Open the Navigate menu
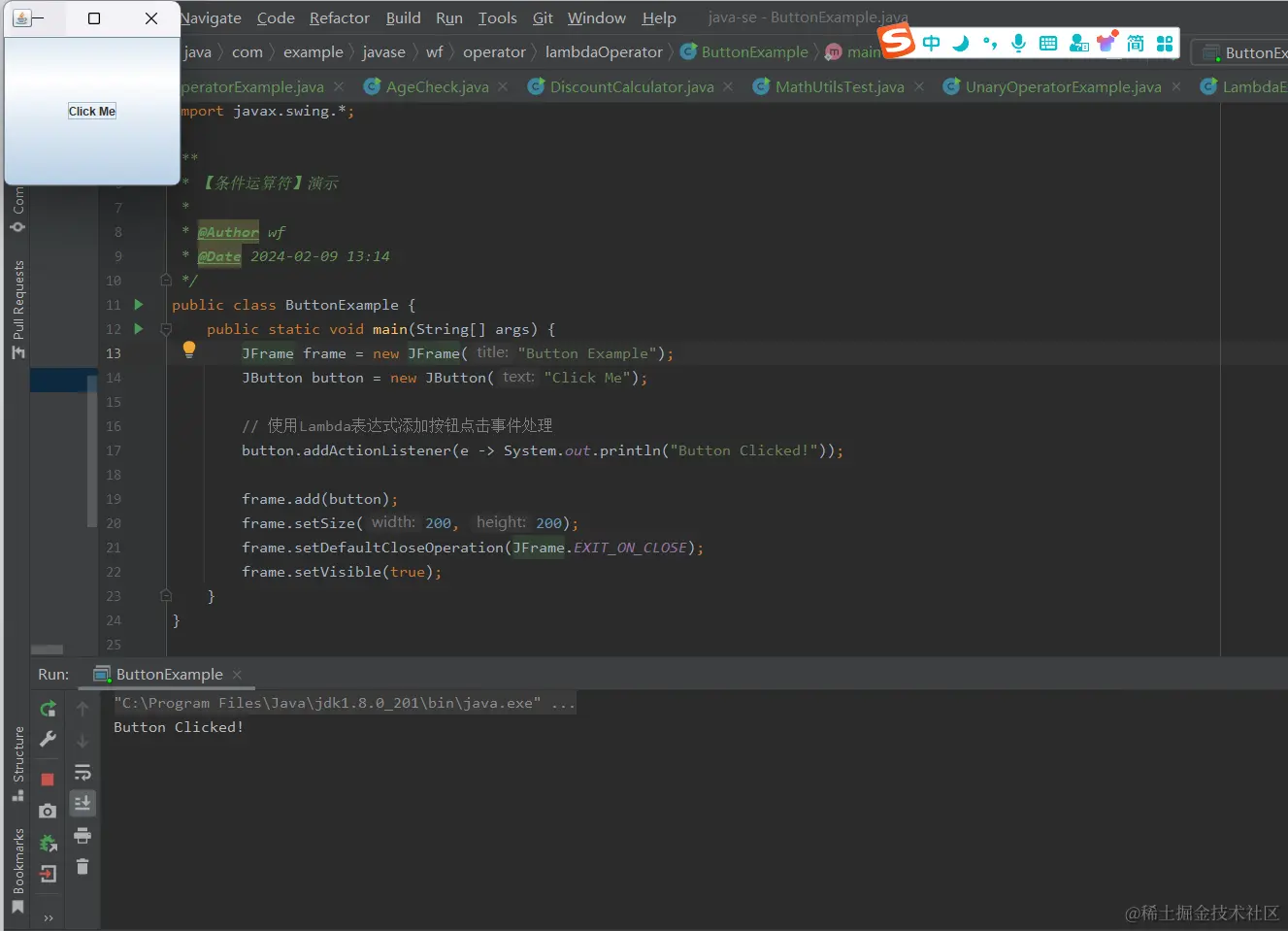Viewport: 1288px width, 931px height. click(x=211, y=18)
